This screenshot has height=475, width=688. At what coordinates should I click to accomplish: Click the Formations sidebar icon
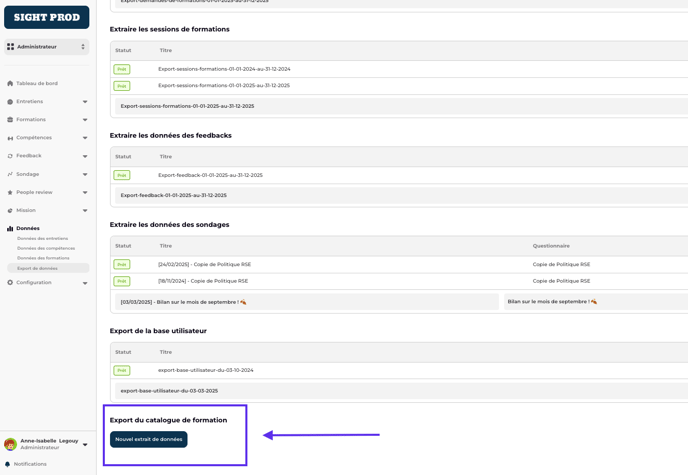(x=10, y=120)
